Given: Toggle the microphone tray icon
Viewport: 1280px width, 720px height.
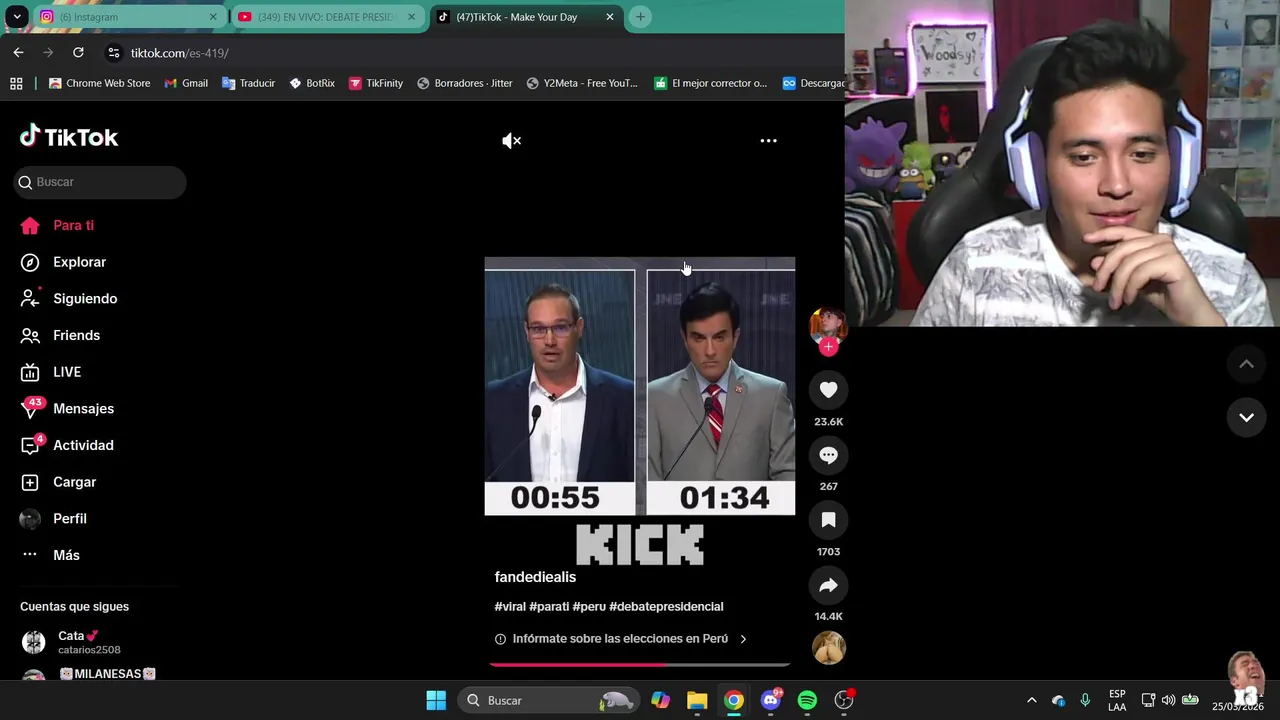Looking at the screenshot, I should (x=1085, y=700).
